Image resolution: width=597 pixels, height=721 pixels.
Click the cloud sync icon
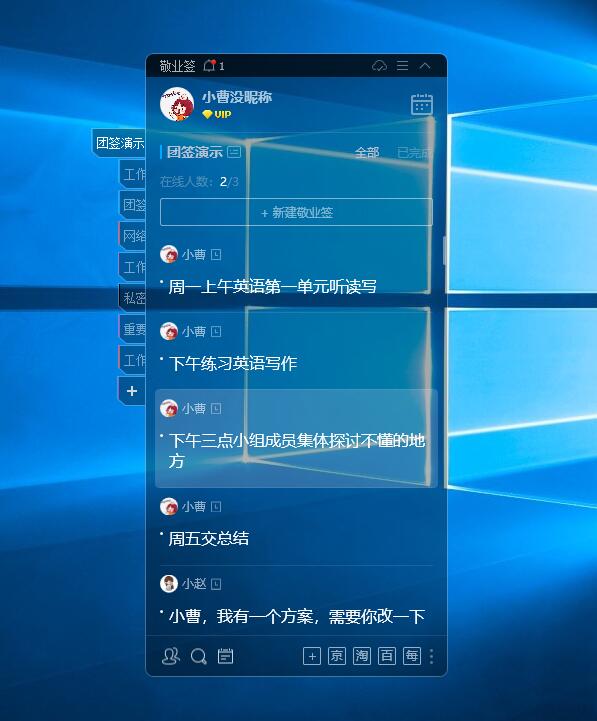tap(379, 66)
